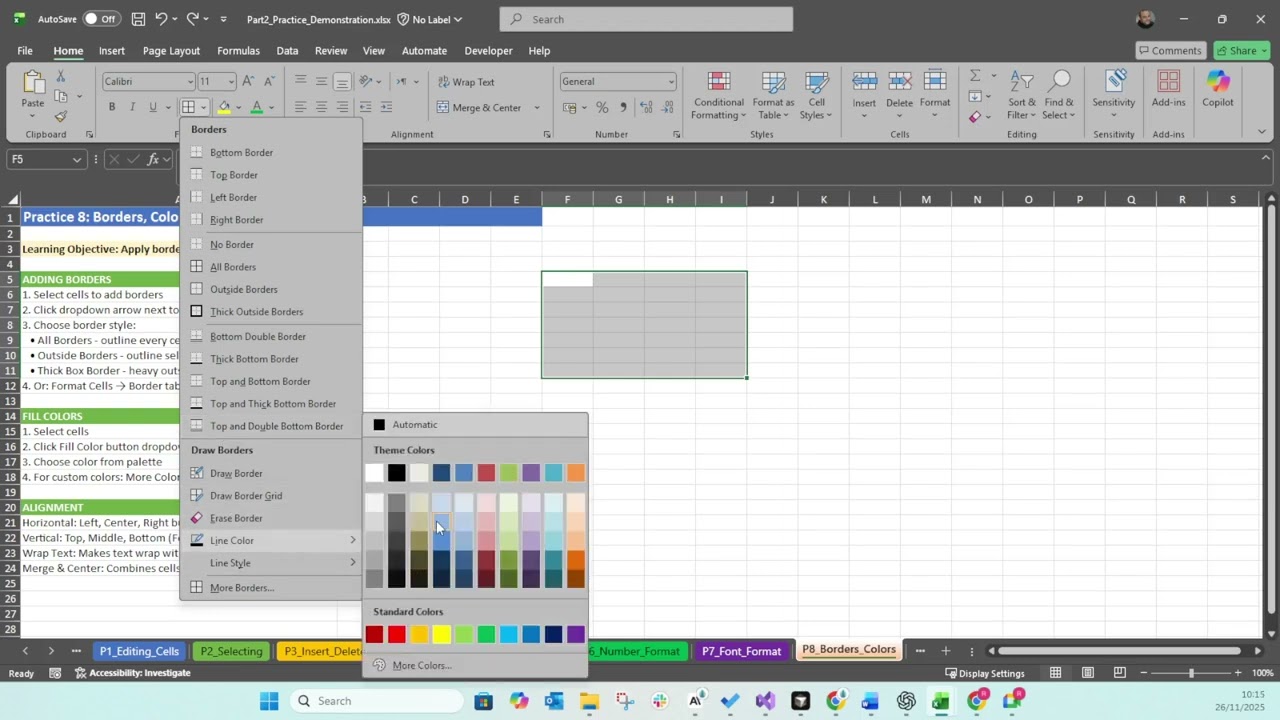Open Cell Styles gallery
Screen dimensions: 1280x720
coord(817,96)
